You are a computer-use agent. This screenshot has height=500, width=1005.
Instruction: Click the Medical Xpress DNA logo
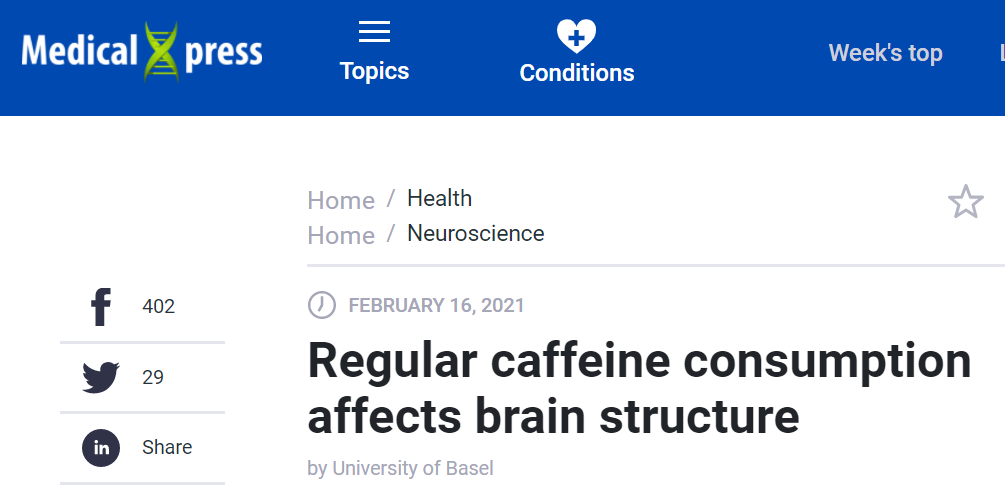pos(142,51)
